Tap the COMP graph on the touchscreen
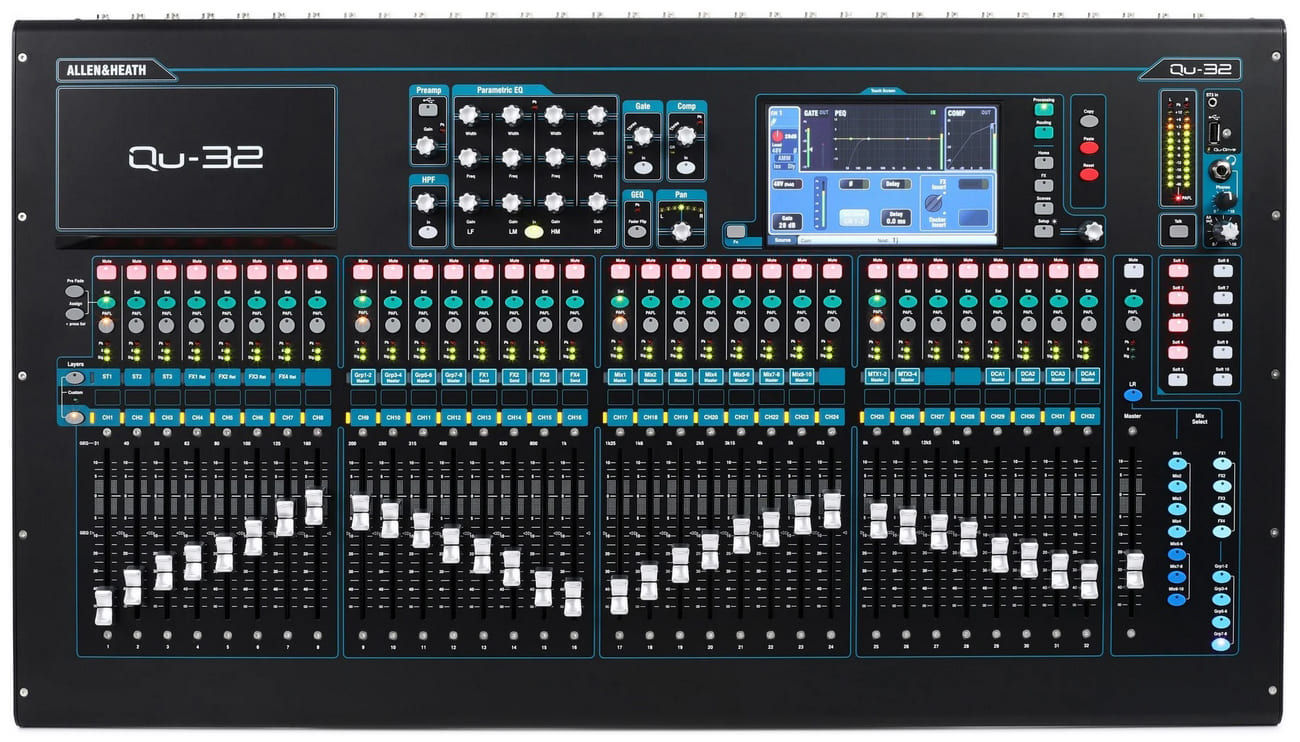Image resolution: width=1300 pixels, height=742 pixels. point(971,140)
